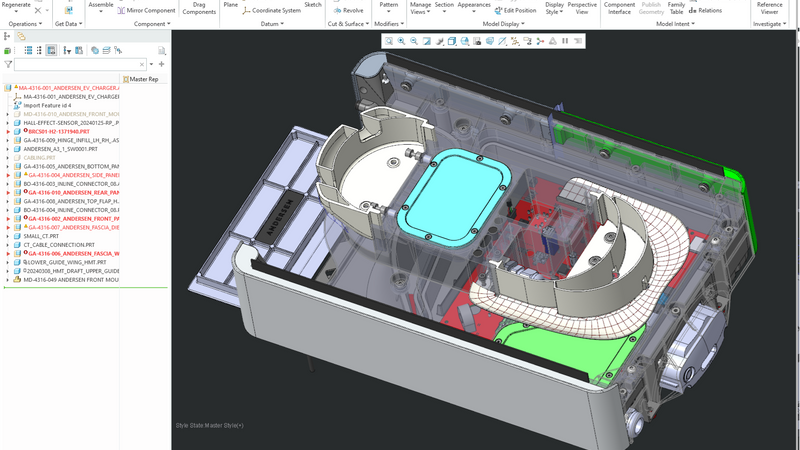Expand the Datum group menu
Image resolution: width=800 pixels, height=450 pixels.
click(x=270, y=23)
